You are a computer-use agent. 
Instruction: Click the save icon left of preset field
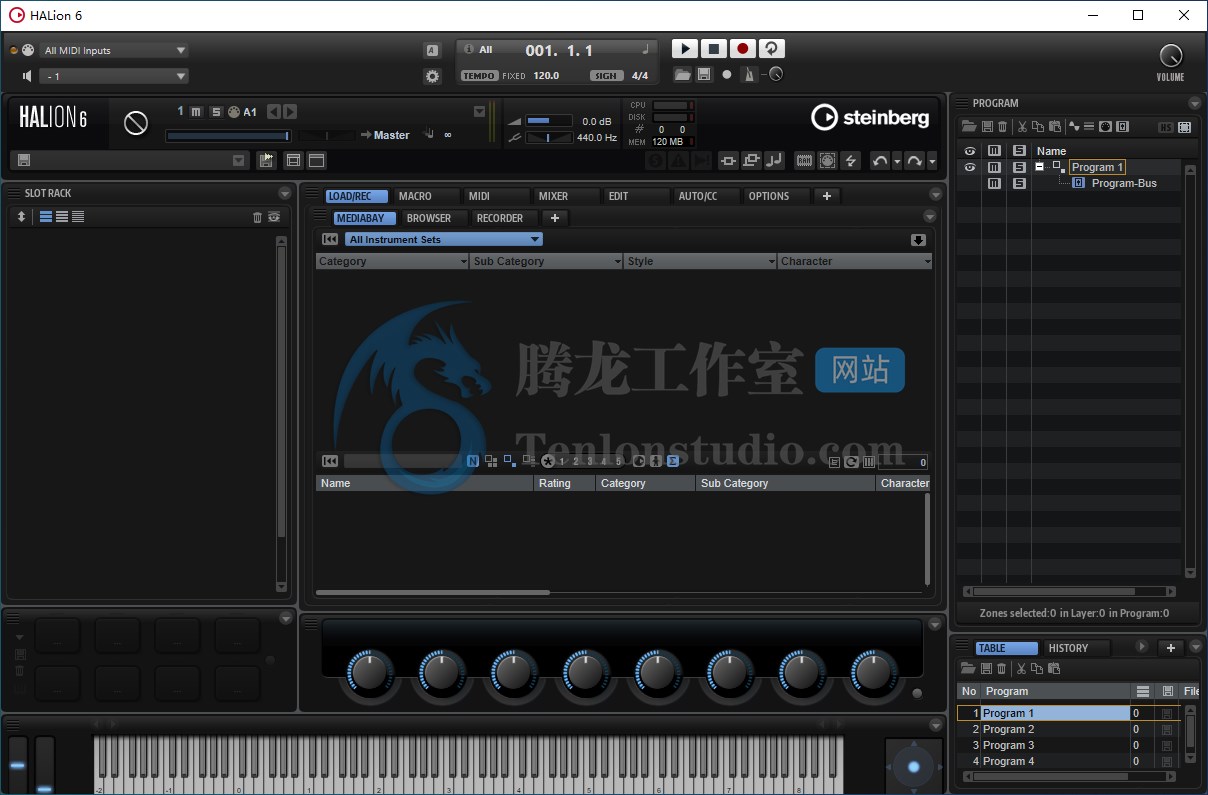pyautogui.click(x=24, y=160)
